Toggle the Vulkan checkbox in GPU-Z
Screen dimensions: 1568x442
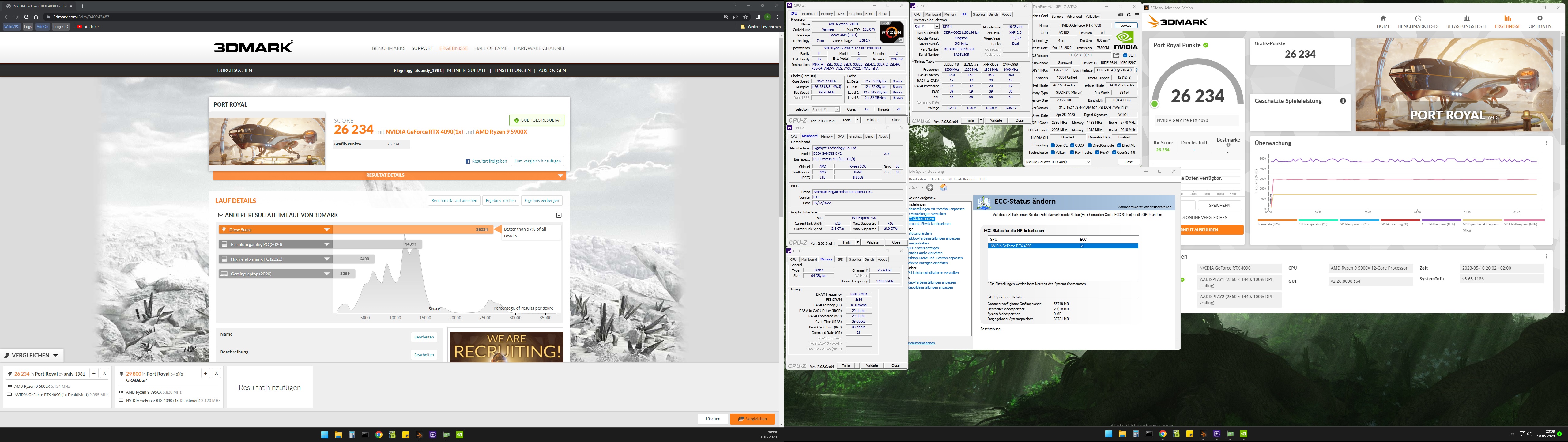[x=1053, y=152]
